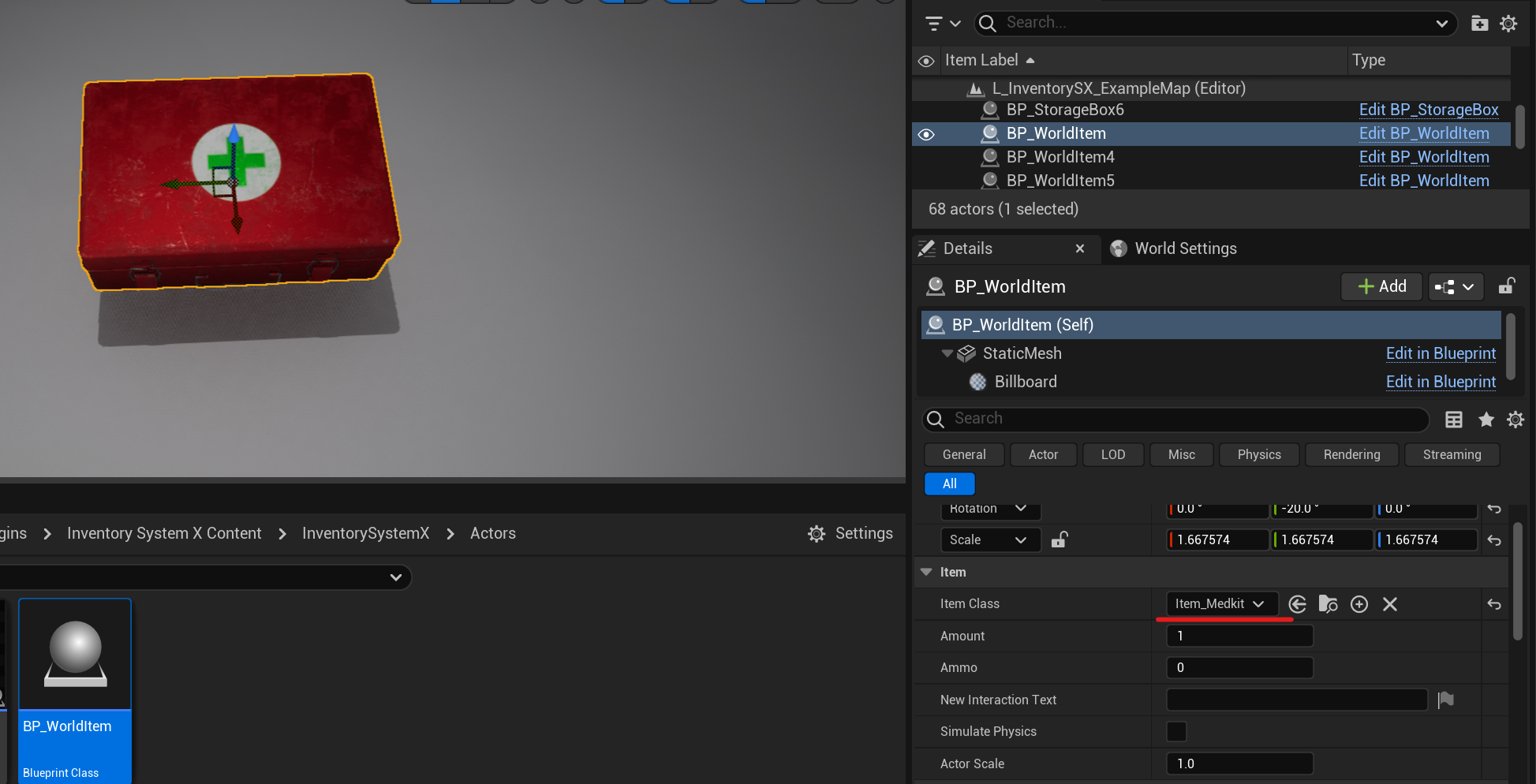This screenshot has height=784, width=1536.
Task: Click the New Interaction Text localization flag
Action: coord(1446,700)
